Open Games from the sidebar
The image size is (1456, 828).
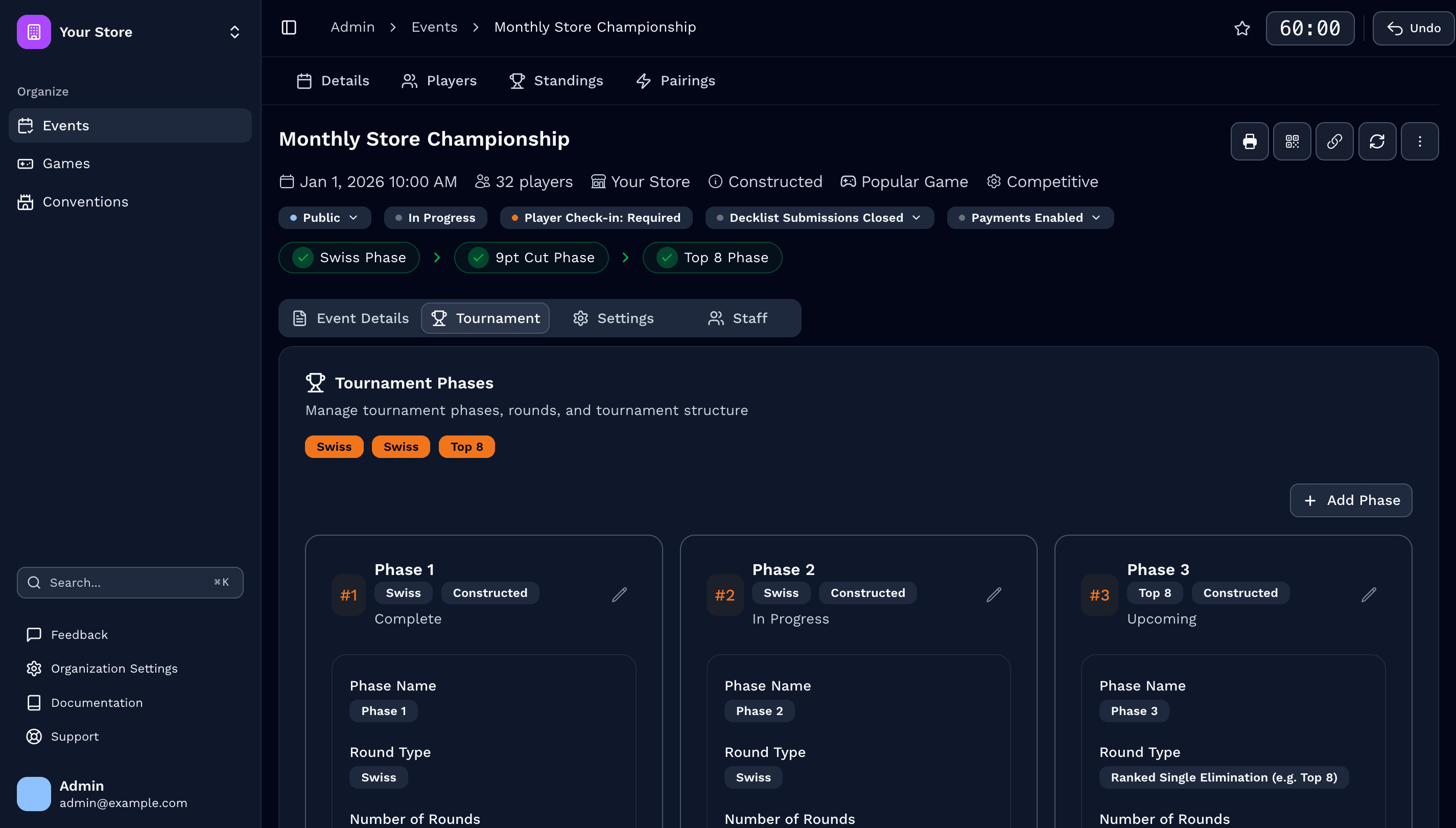pyautogui.click(x=66, y=163)
